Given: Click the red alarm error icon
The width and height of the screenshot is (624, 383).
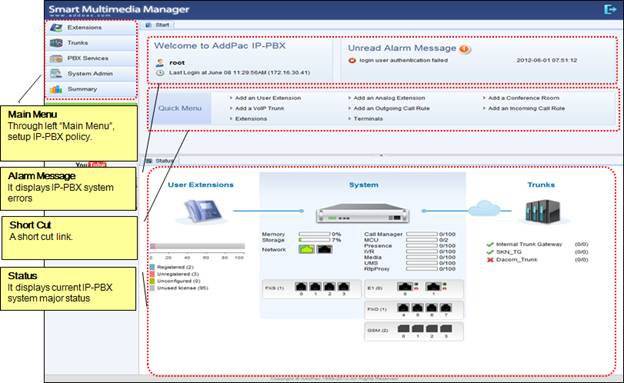Looking at the screenshot, I should pyautogui.click(x=352, y=61).
